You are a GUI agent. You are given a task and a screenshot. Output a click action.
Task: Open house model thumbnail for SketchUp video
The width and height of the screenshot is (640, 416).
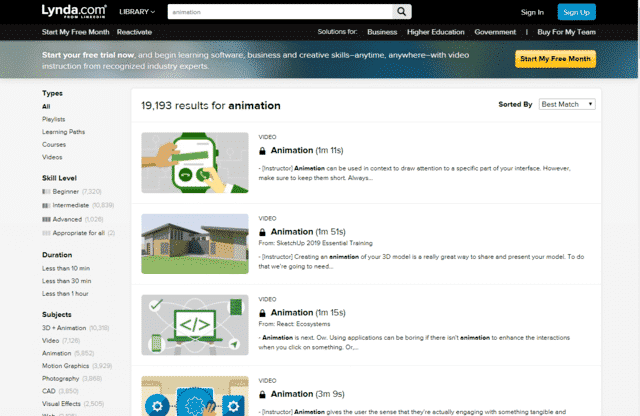(195, 244)
